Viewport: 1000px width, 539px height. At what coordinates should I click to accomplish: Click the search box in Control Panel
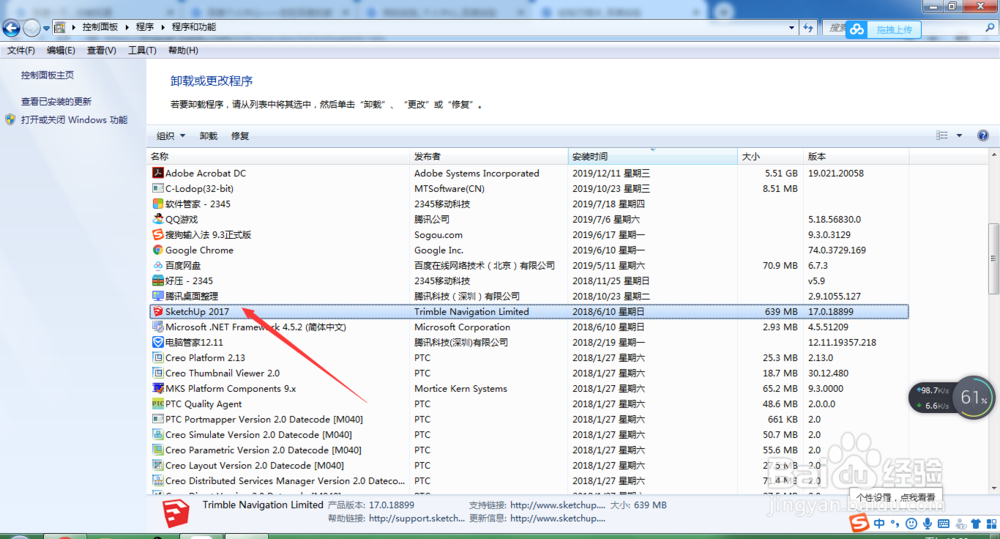910,28
